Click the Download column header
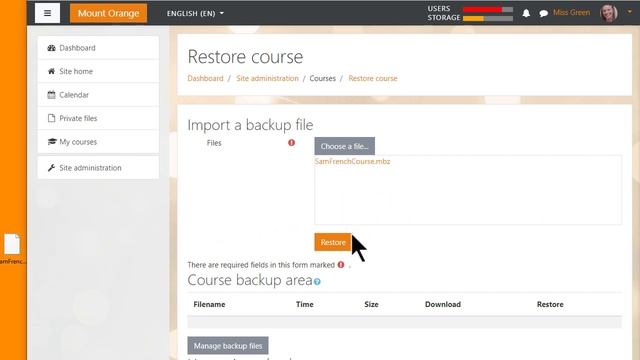 [443, 304]
